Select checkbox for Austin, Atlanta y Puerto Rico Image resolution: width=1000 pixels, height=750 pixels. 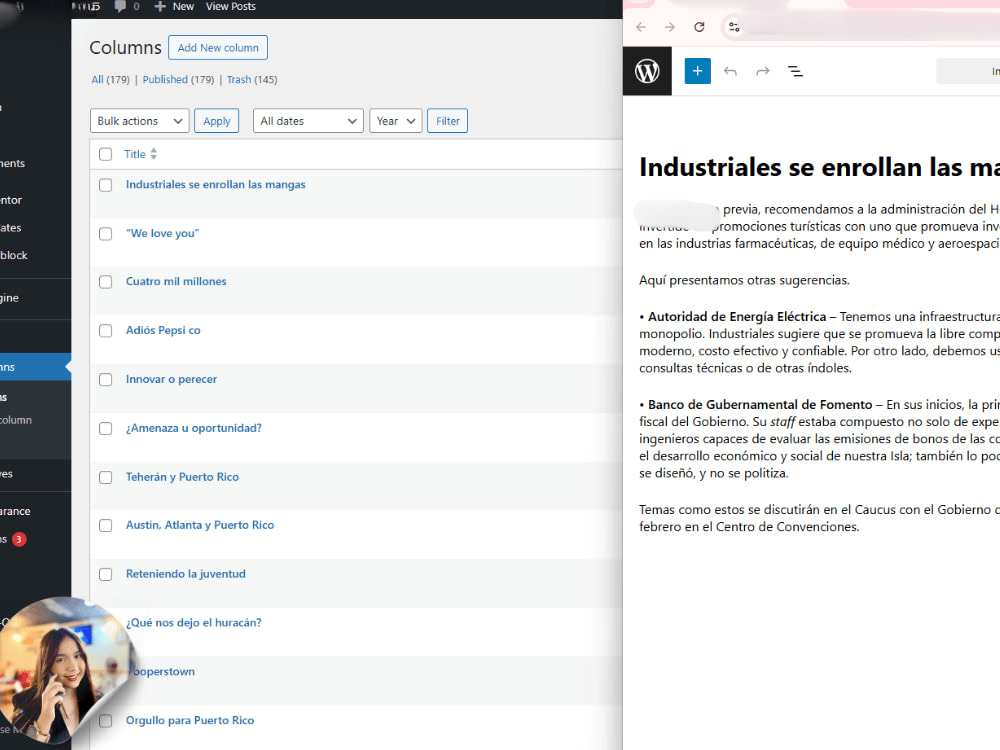[x=106, y=526]
